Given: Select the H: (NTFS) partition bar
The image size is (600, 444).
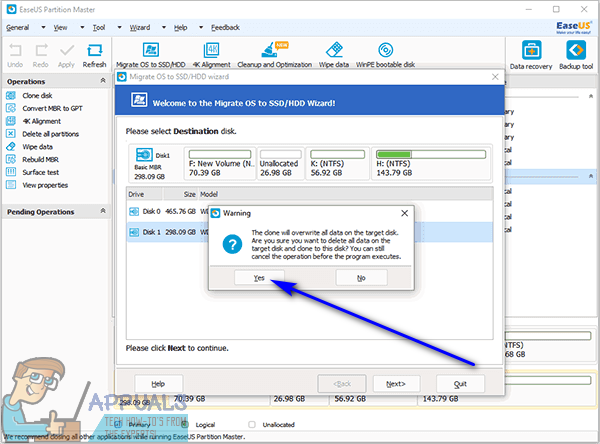Looking at the screenshot, I should click(x=431, y=155).
